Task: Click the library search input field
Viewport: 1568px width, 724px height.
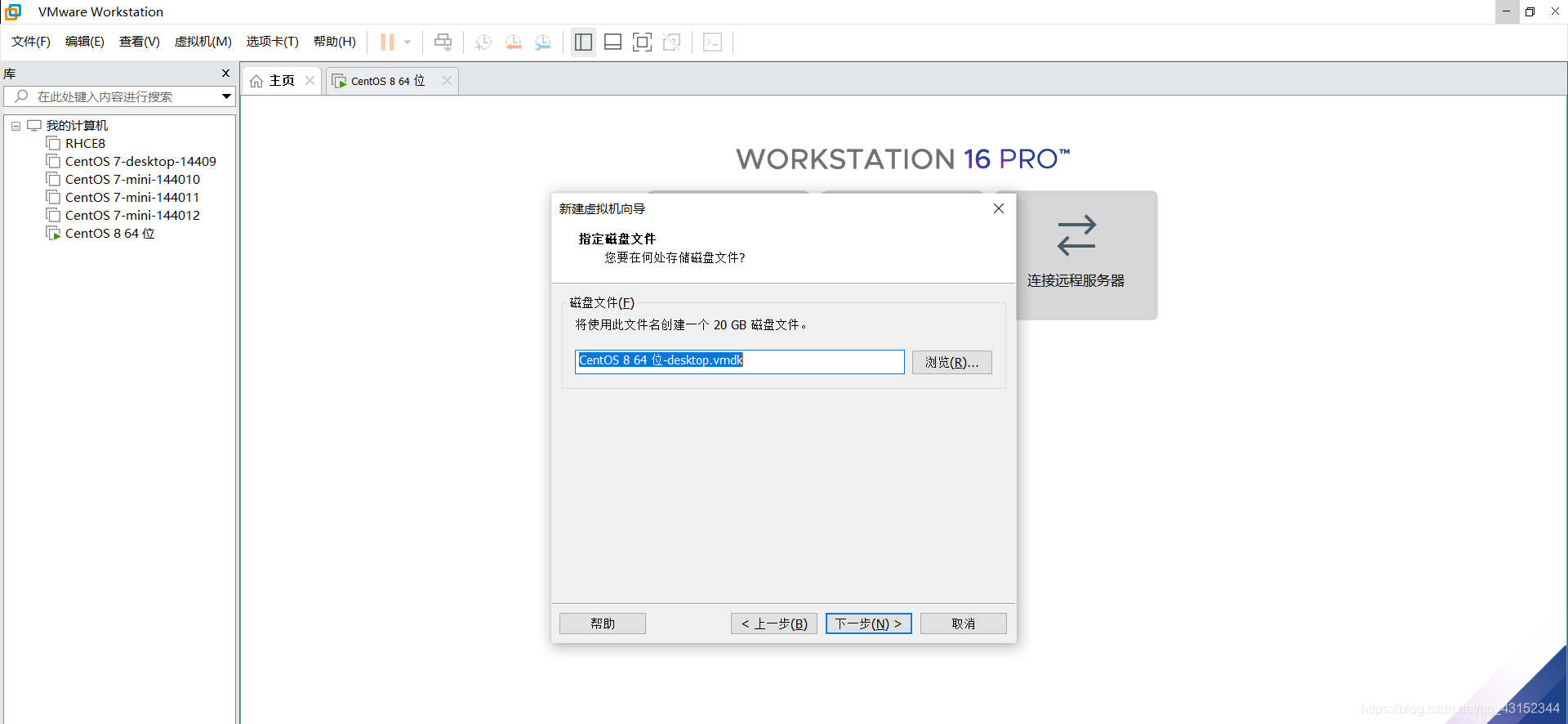Action: coord(119,96)
